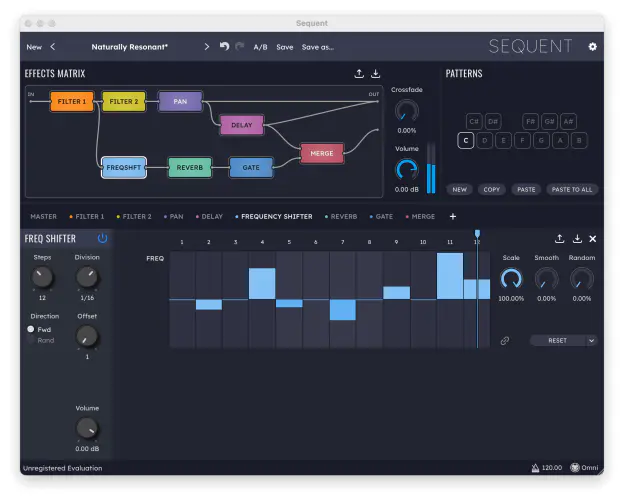624x500 pixels.
Task: Remove the Freq Shifter effect
Action: [x=593, y=238]
